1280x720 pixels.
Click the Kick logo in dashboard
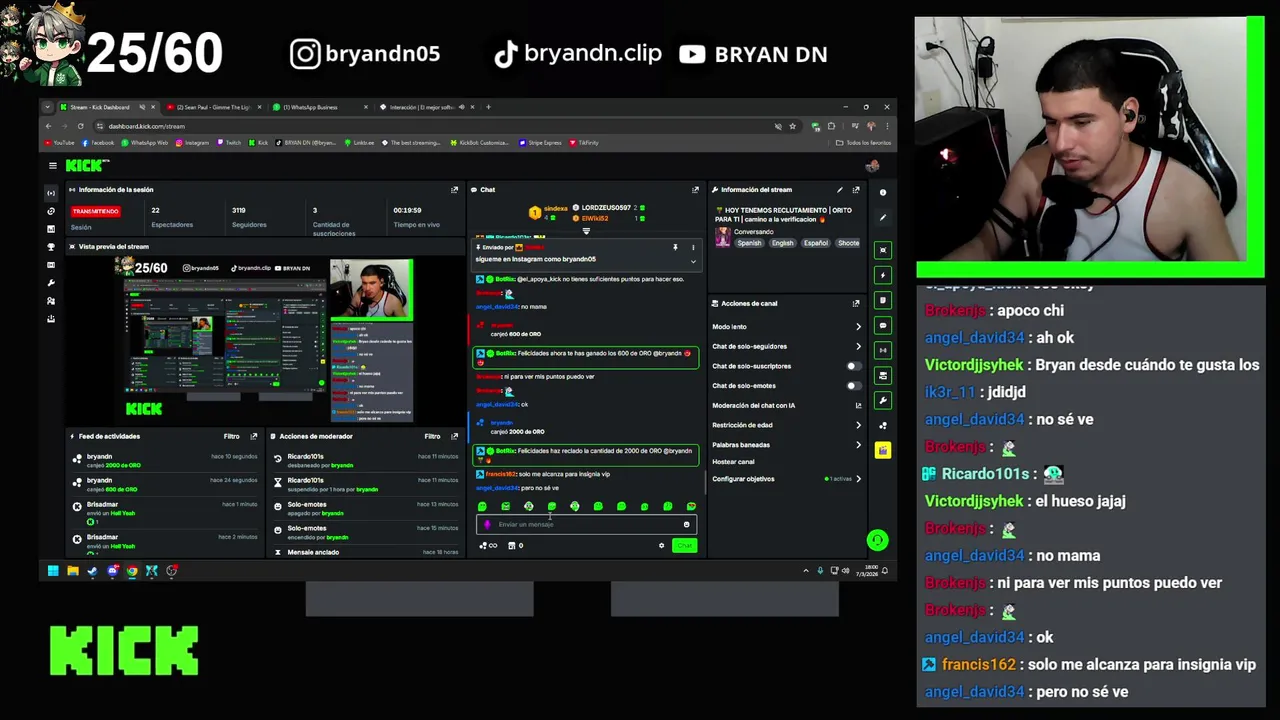pyautogui.click(x=87, y=166)
